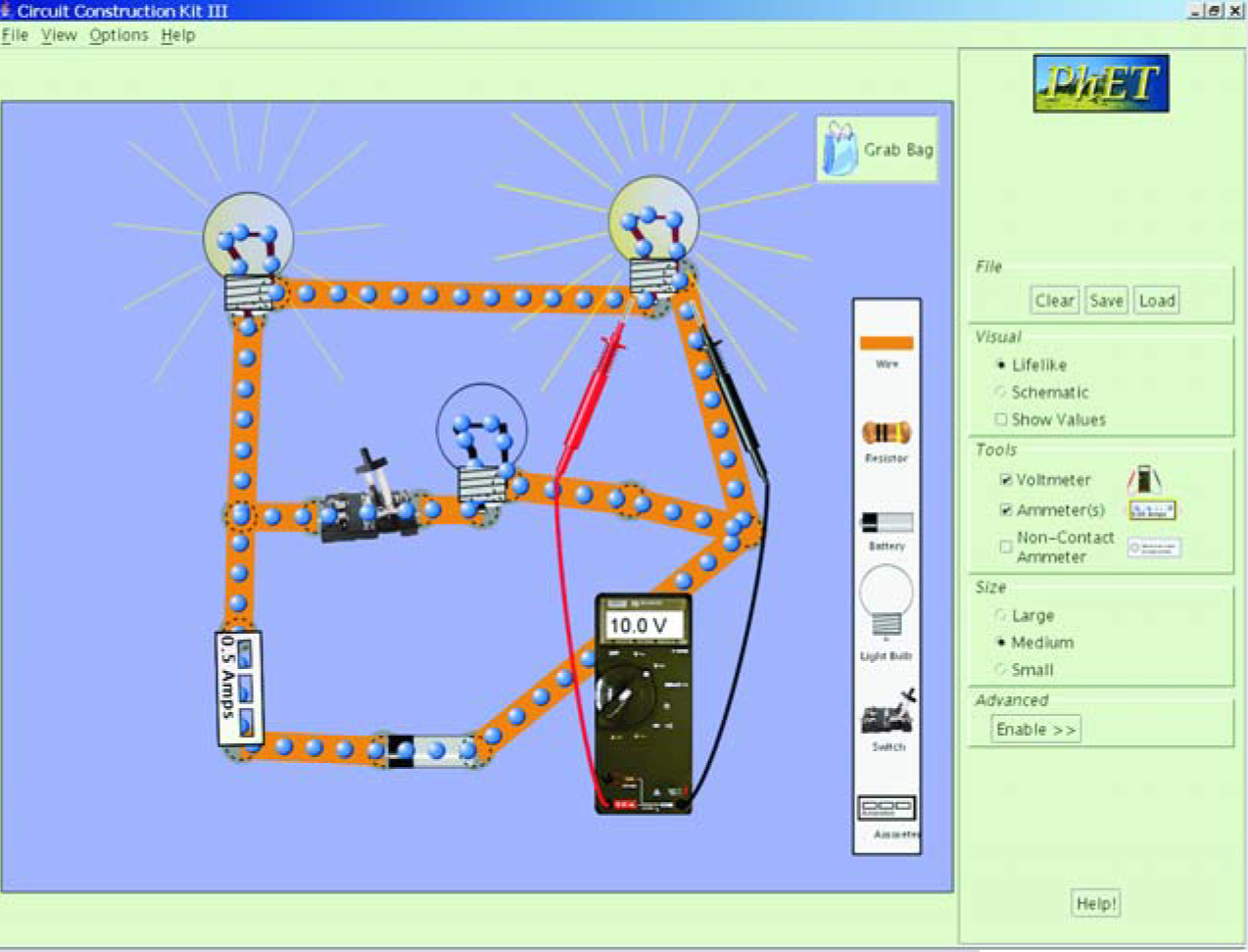Screen dimensions: 1248x952
Task: Open the File menu
Action: point(15,35)
